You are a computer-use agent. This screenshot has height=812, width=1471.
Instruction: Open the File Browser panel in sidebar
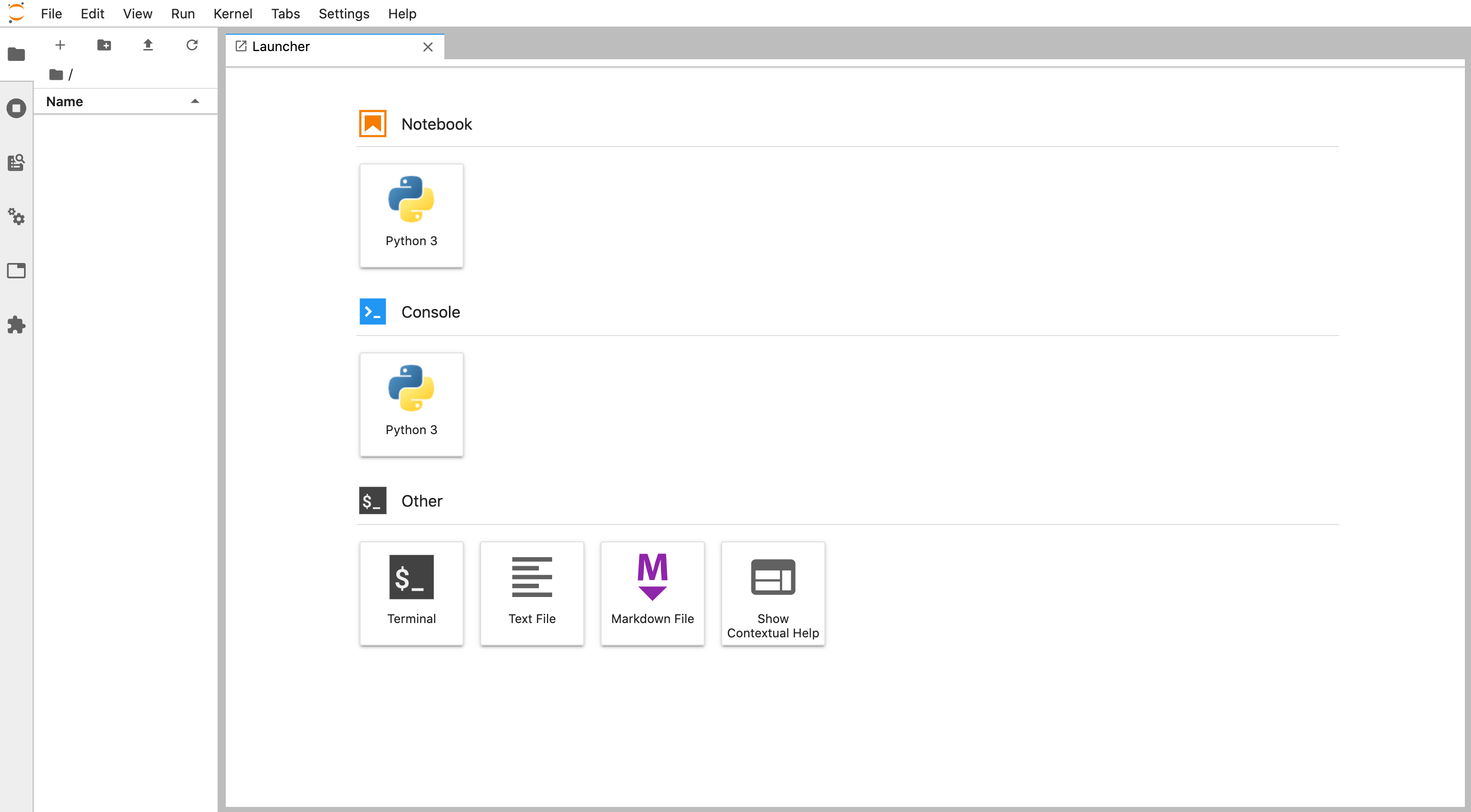point(16,54)
